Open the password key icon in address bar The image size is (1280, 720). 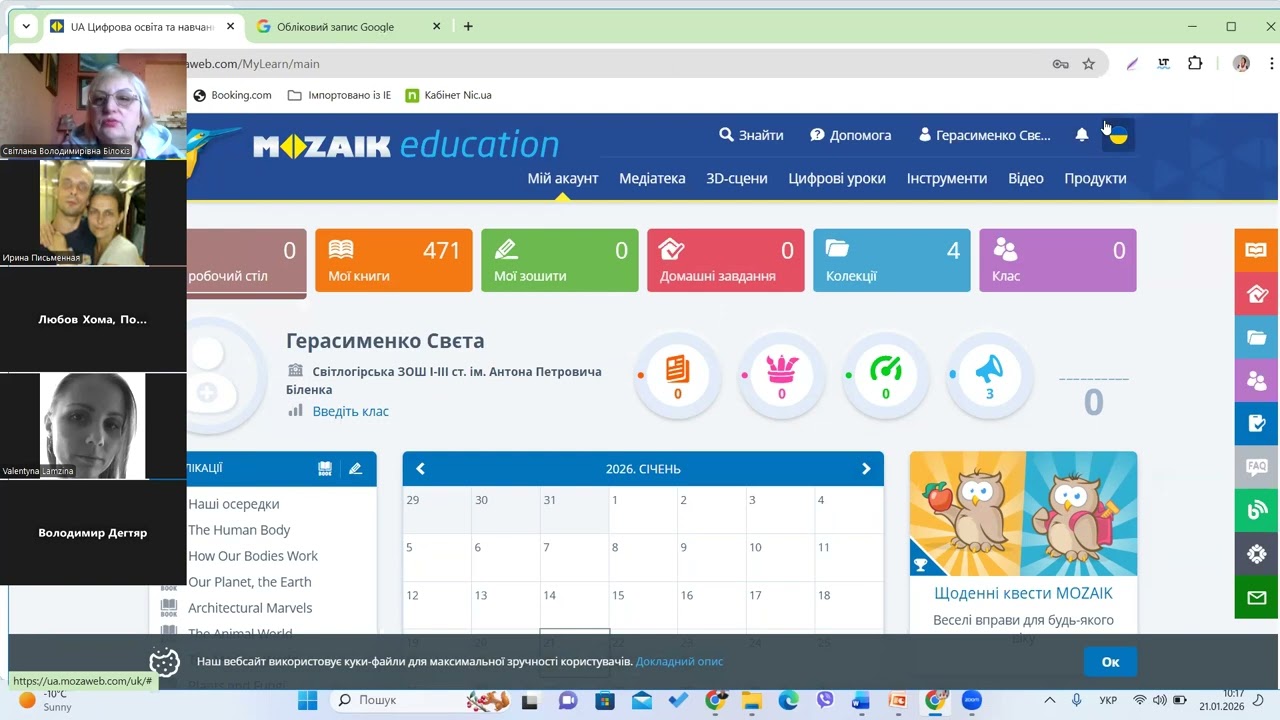pyautogui.click(x=1061, y=64)
